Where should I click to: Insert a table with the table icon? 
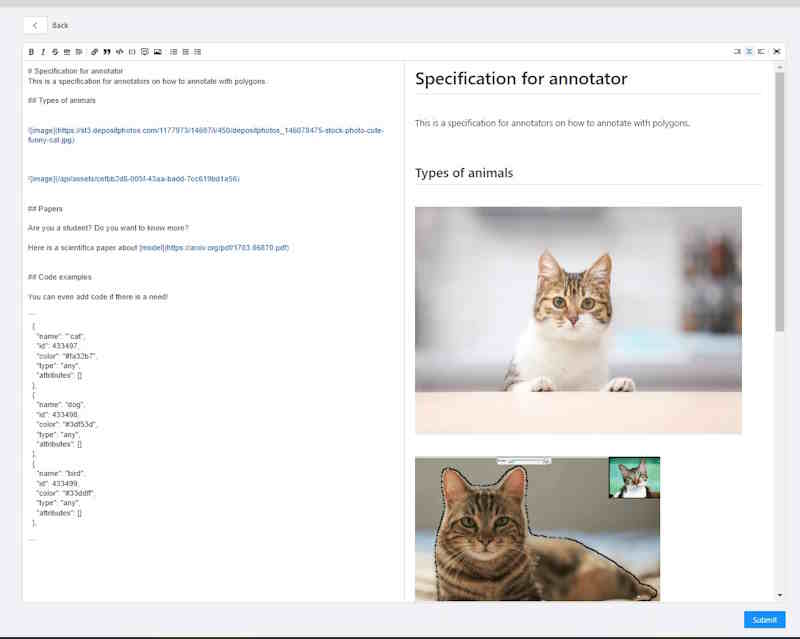pos(144,51)
